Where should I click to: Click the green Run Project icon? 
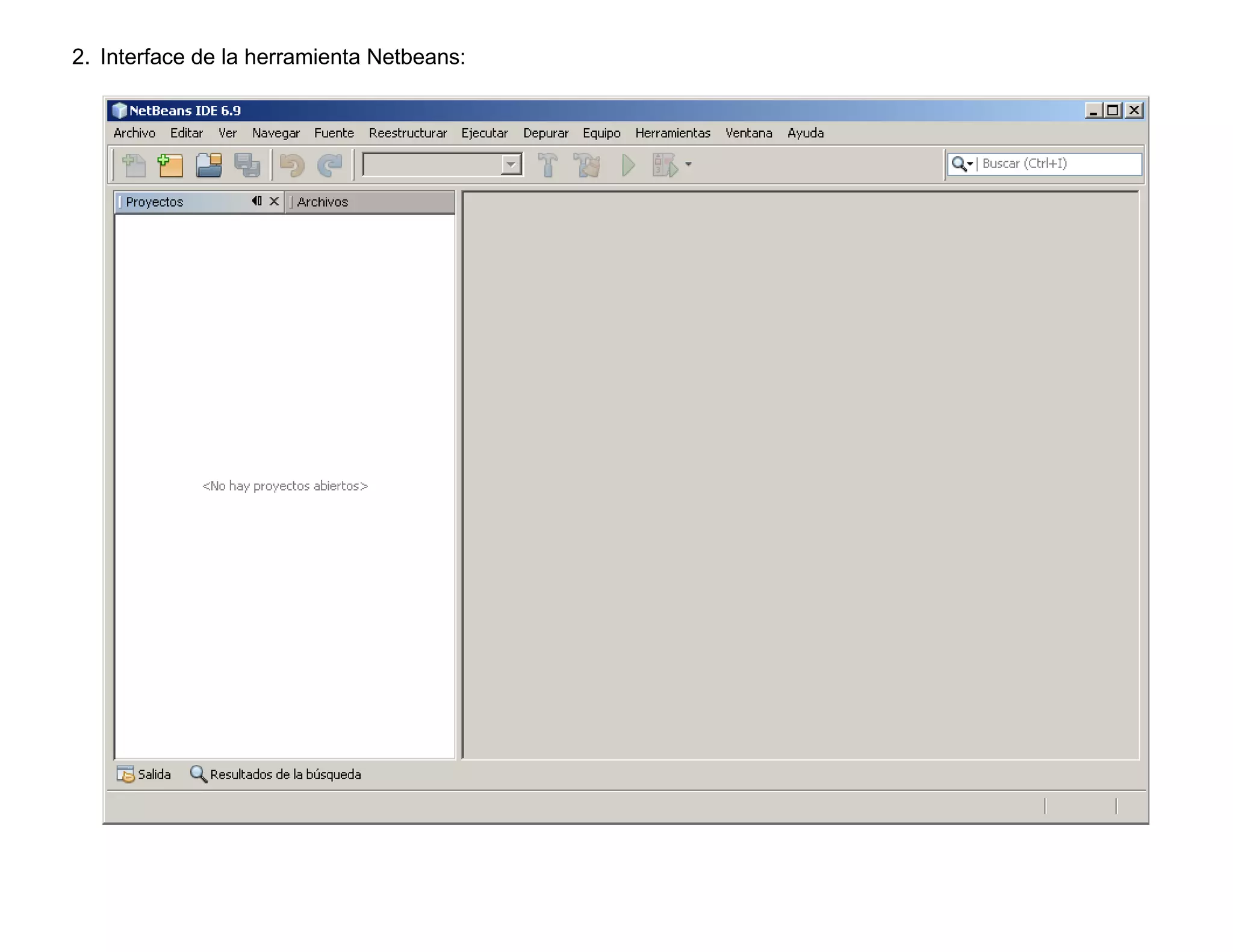click(x=628, y=165)
